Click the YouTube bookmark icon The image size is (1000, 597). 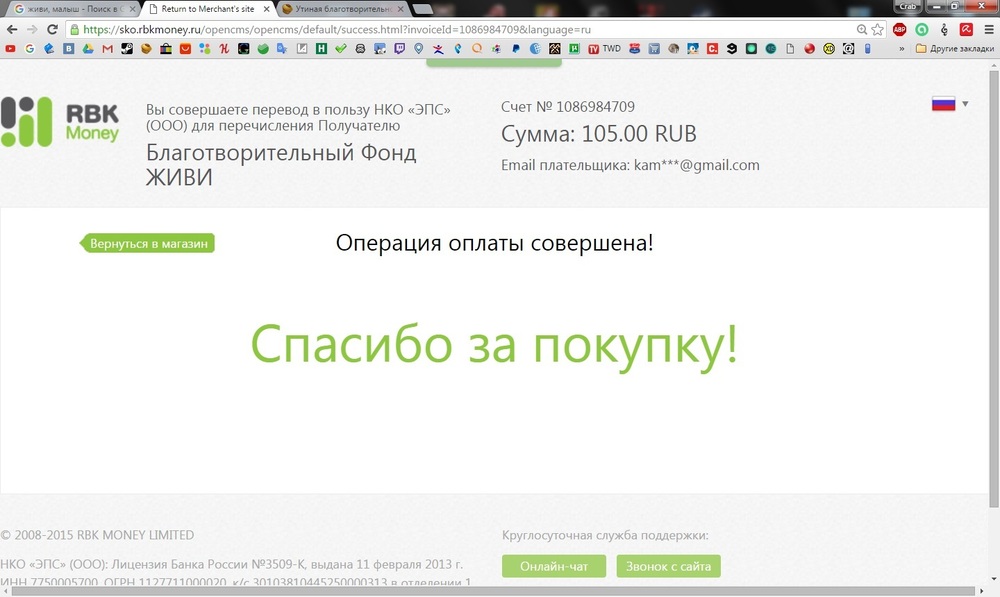pos(10,48)
